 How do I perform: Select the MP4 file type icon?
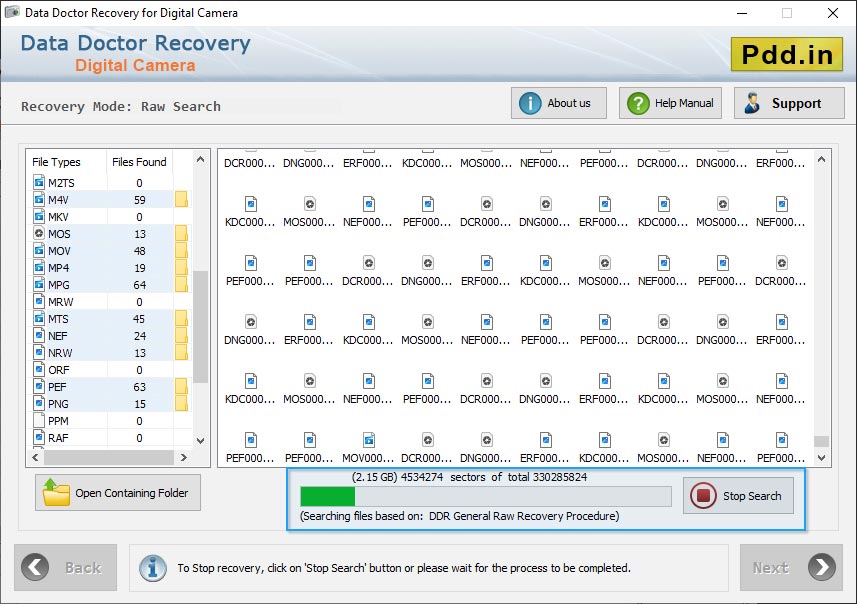tap(39, 267)
